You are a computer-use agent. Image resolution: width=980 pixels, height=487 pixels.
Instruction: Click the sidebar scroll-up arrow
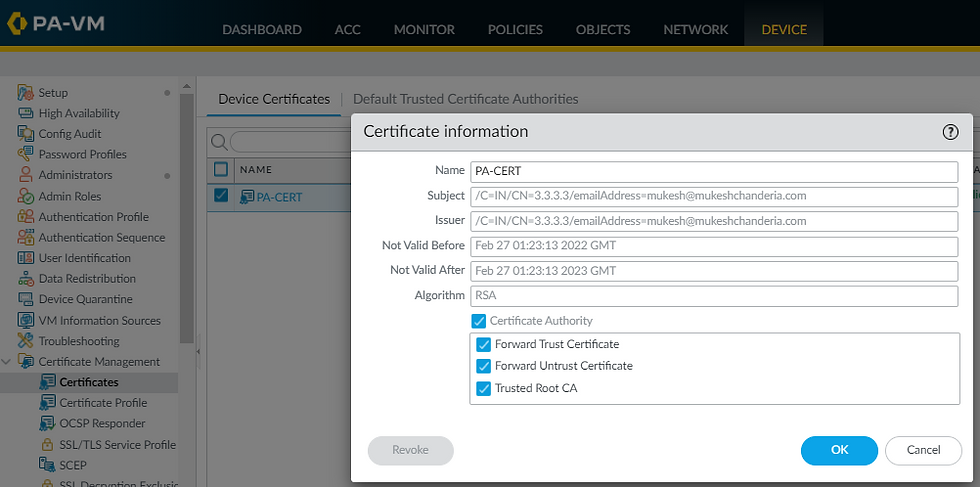pos(186,86)
